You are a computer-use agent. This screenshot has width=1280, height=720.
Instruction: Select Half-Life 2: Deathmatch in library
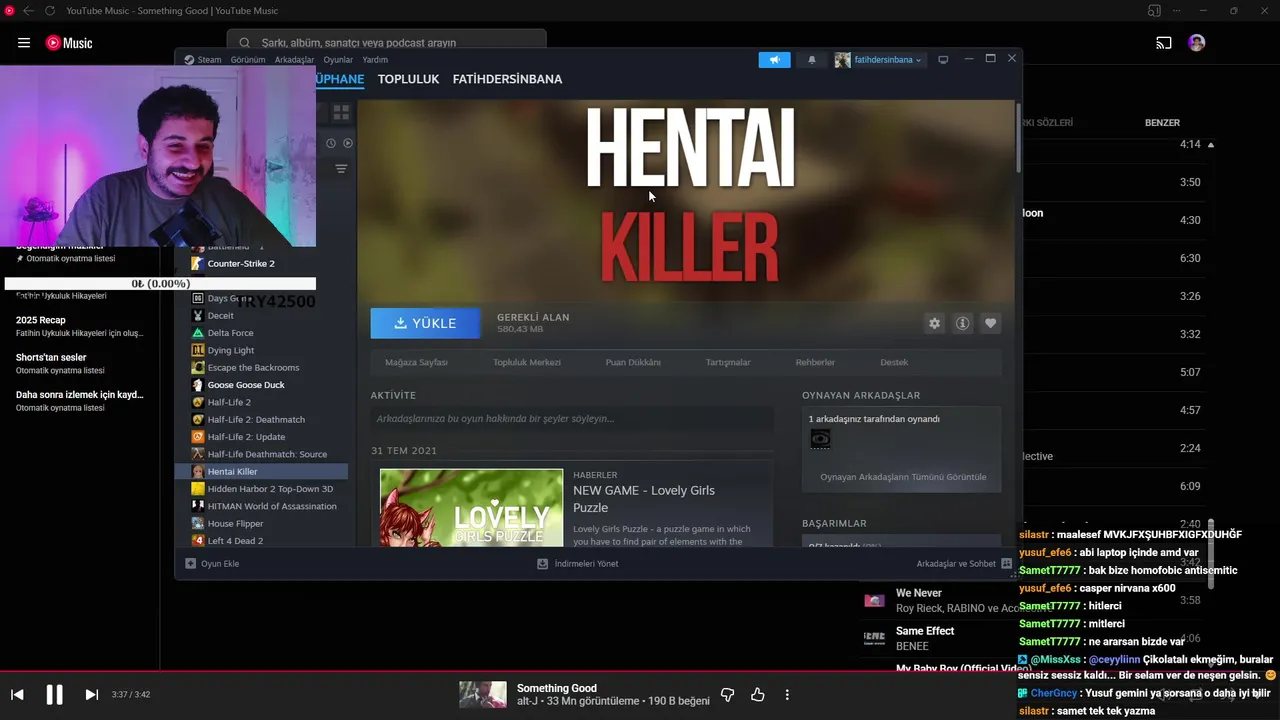(256, 420)
